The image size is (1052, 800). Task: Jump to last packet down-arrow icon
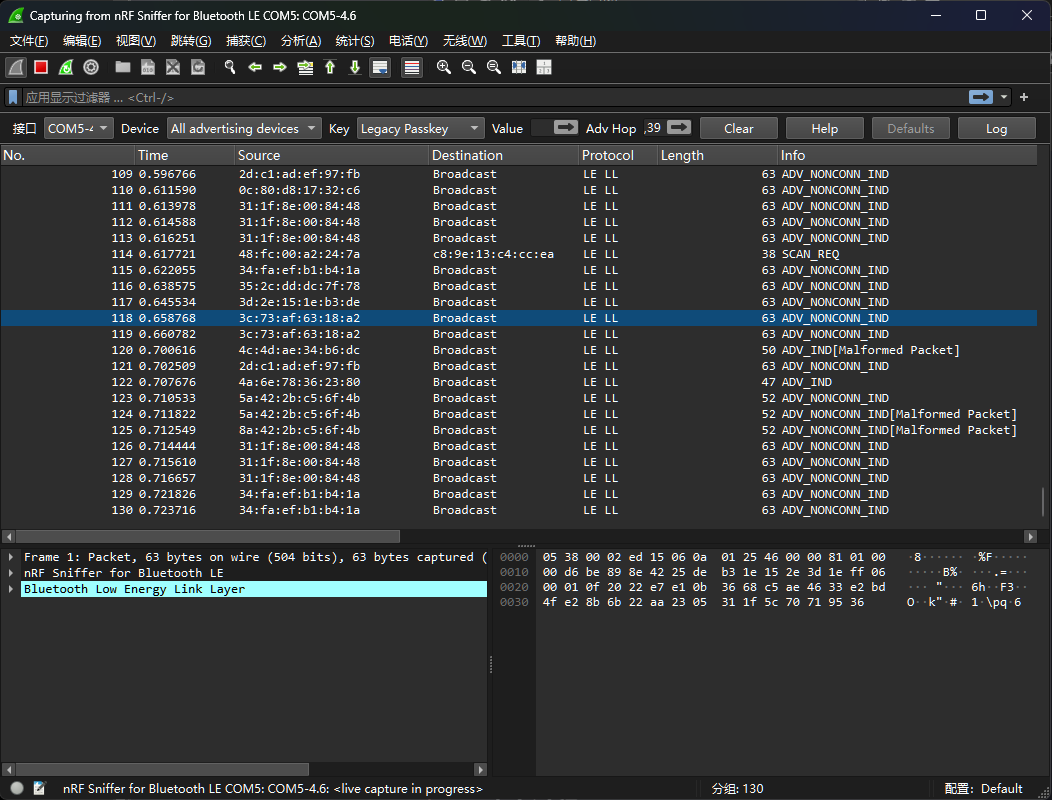click(355, 67)
